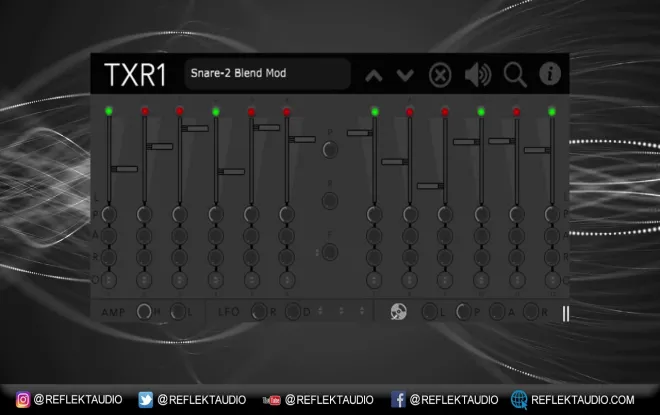660x415 pixels.
Task: Open the magnifying glass search
Action: (515, 75)
